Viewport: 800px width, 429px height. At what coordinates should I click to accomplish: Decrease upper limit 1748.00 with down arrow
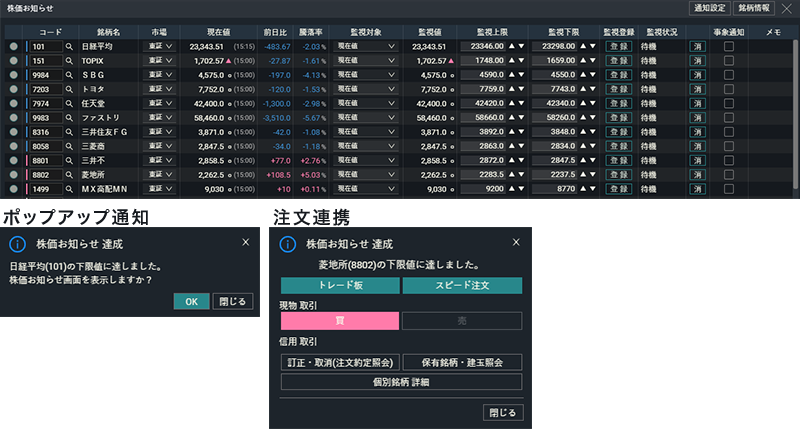pyautogui.click(x=521, y=61)
